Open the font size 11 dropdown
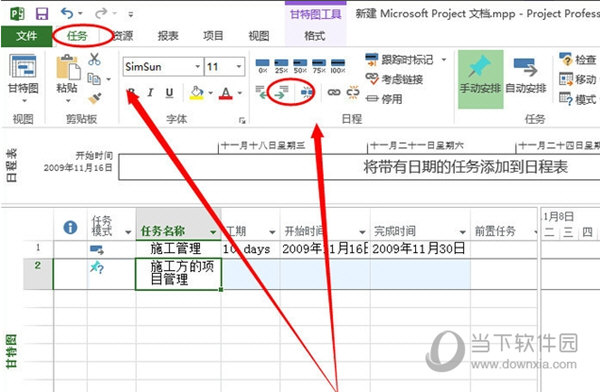This screenshot has height=392, width=600. pos(239,67)
